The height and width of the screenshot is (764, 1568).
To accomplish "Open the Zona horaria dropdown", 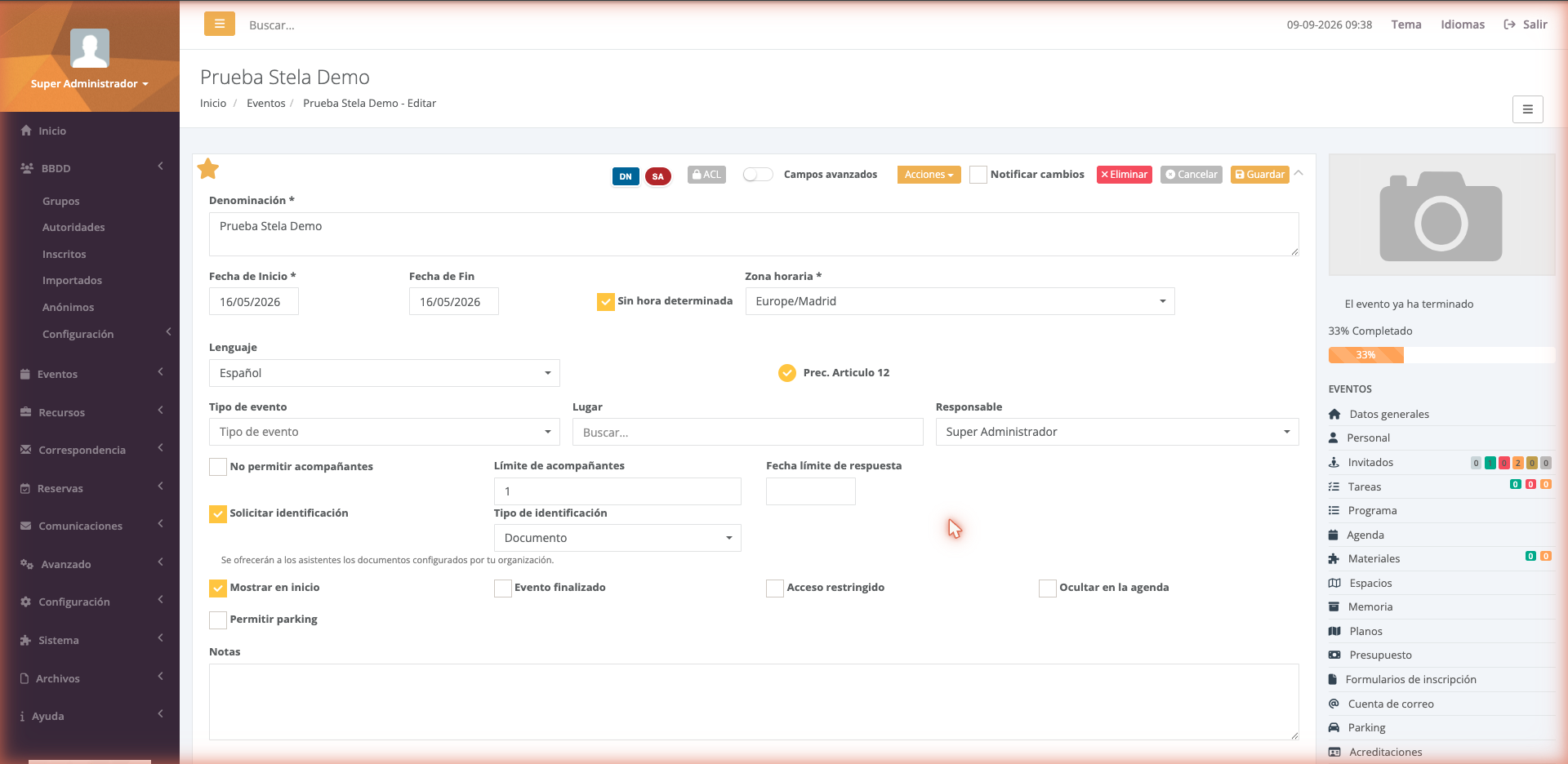I will 960,301.
